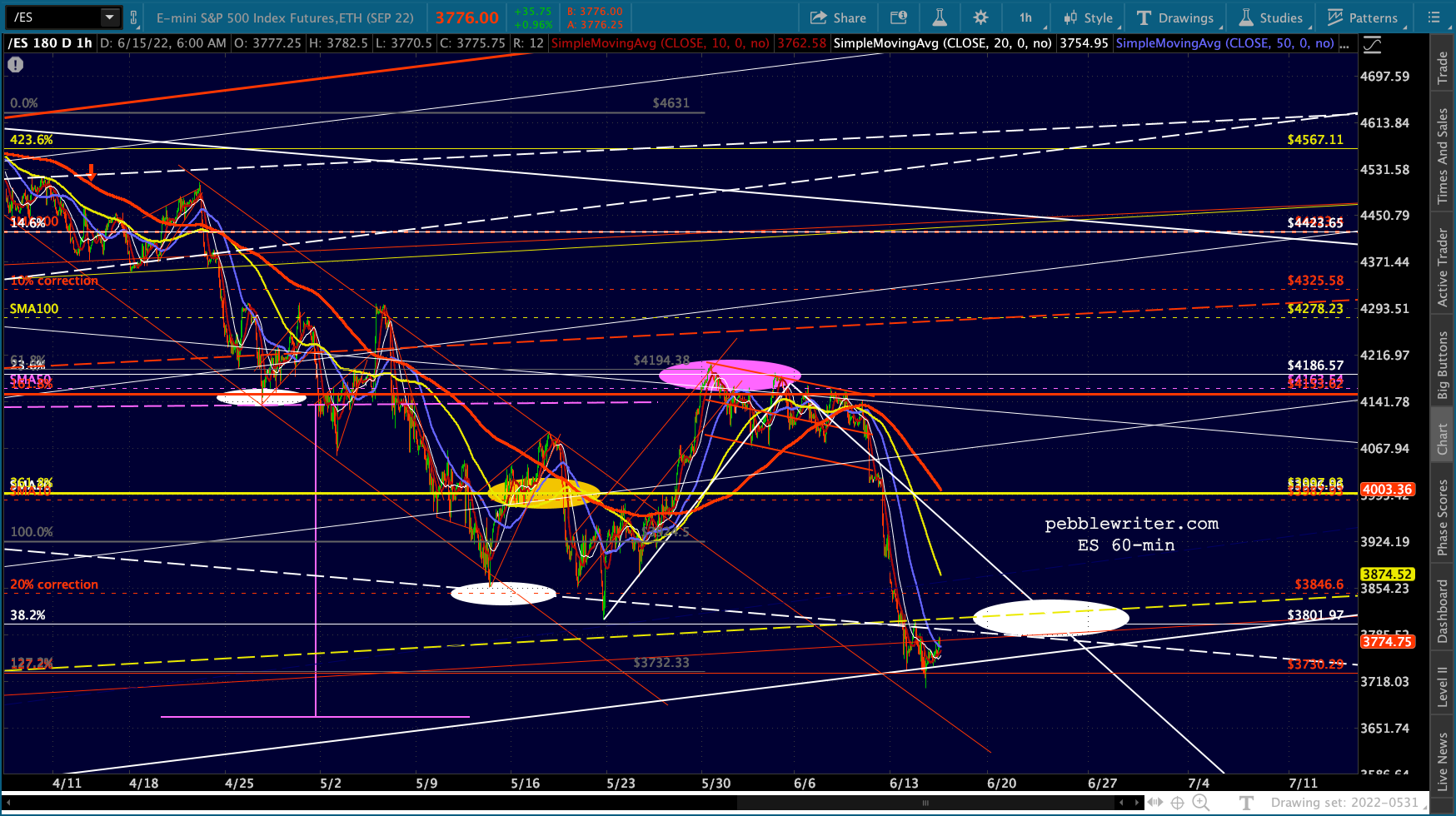Click the $3846.6 price level label
This screenshot has width=1456, height=816.
click(x=1319, y=585)
